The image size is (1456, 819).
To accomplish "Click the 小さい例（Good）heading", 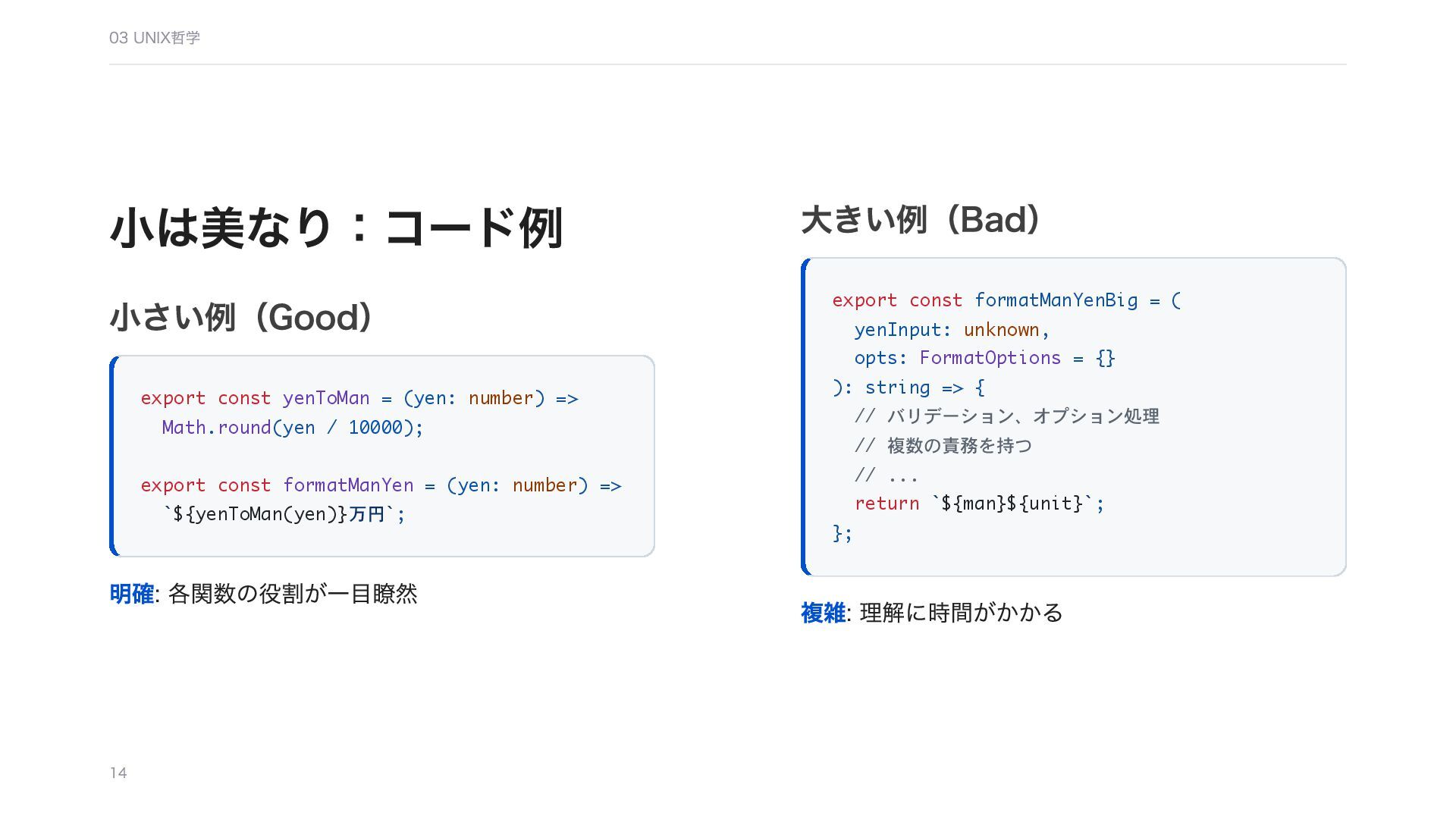I will click(241, 318).
